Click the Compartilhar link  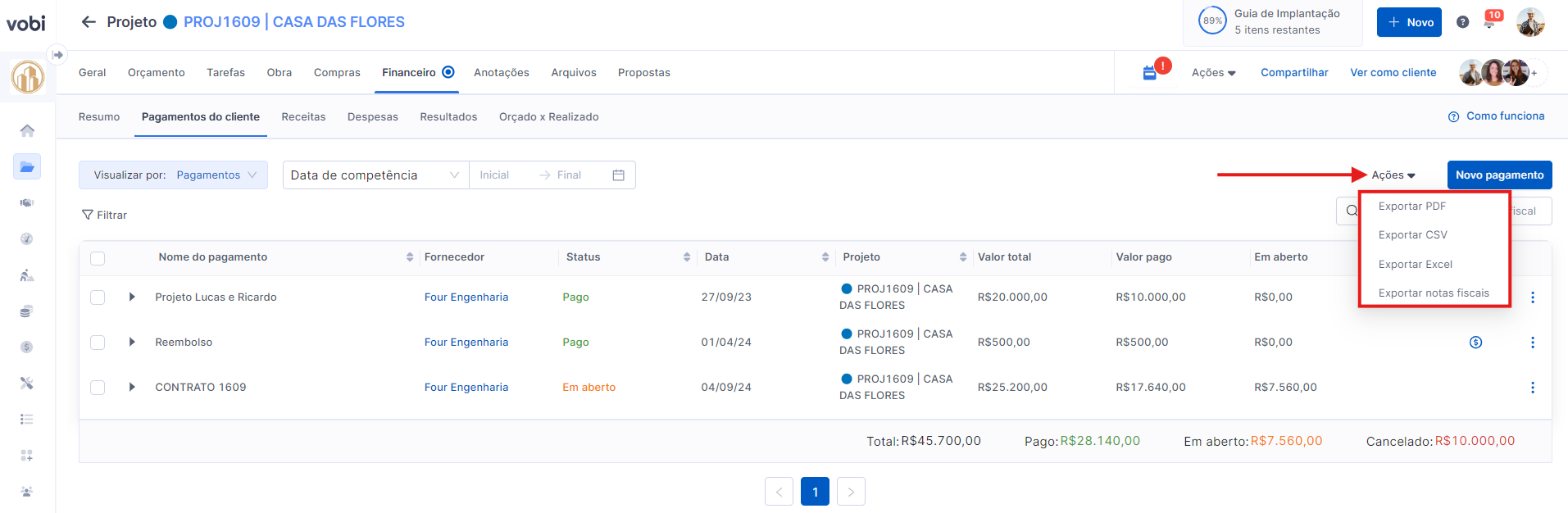1294,73
